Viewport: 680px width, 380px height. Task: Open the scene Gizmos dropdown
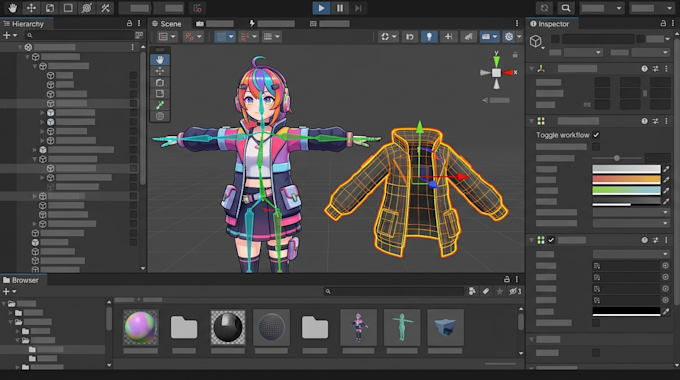[x=512, y=37]
